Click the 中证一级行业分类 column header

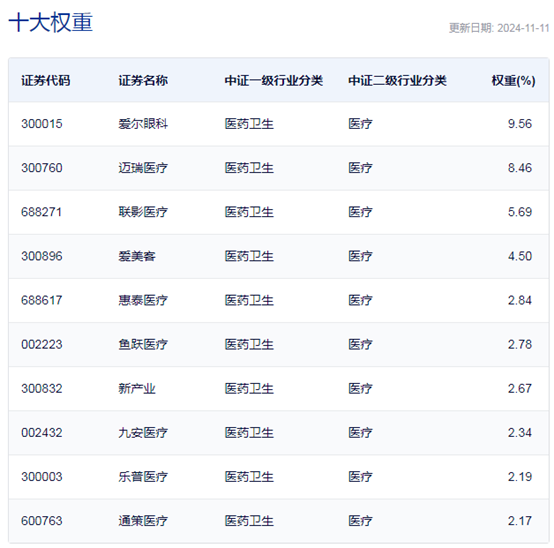274,81
